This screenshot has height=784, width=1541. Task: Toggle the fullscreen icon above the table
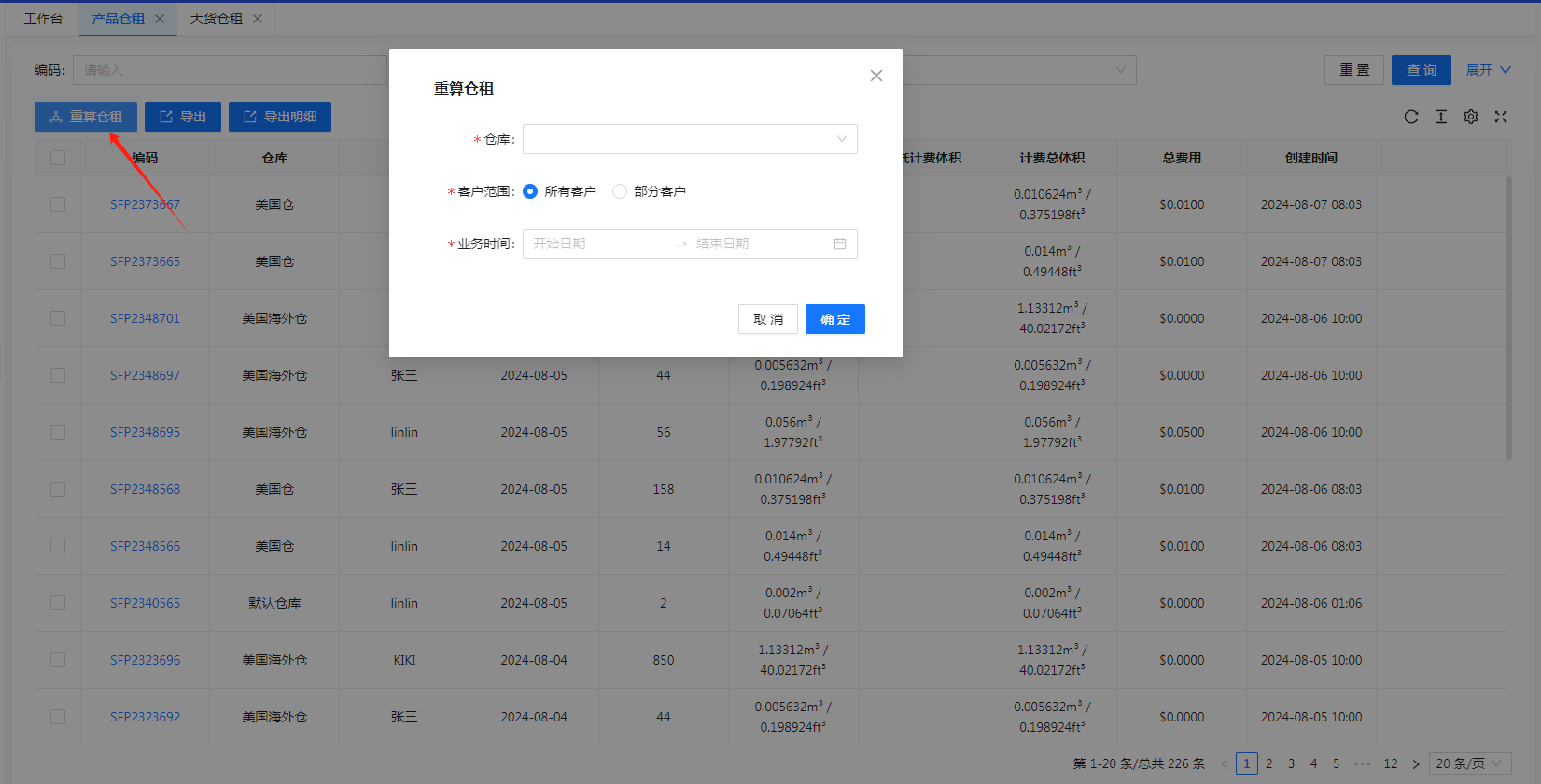[1501, 117]
